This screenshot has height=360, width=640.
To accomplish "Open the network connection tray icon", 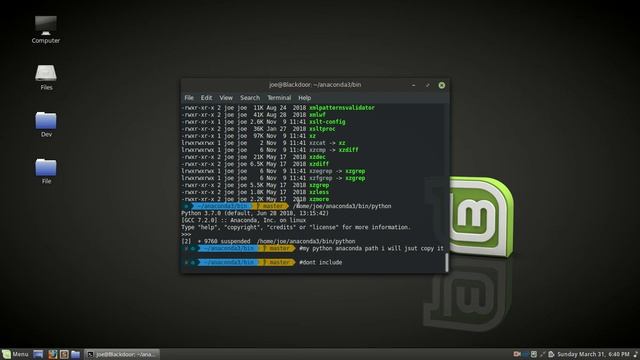I will (x=542, y=354).
